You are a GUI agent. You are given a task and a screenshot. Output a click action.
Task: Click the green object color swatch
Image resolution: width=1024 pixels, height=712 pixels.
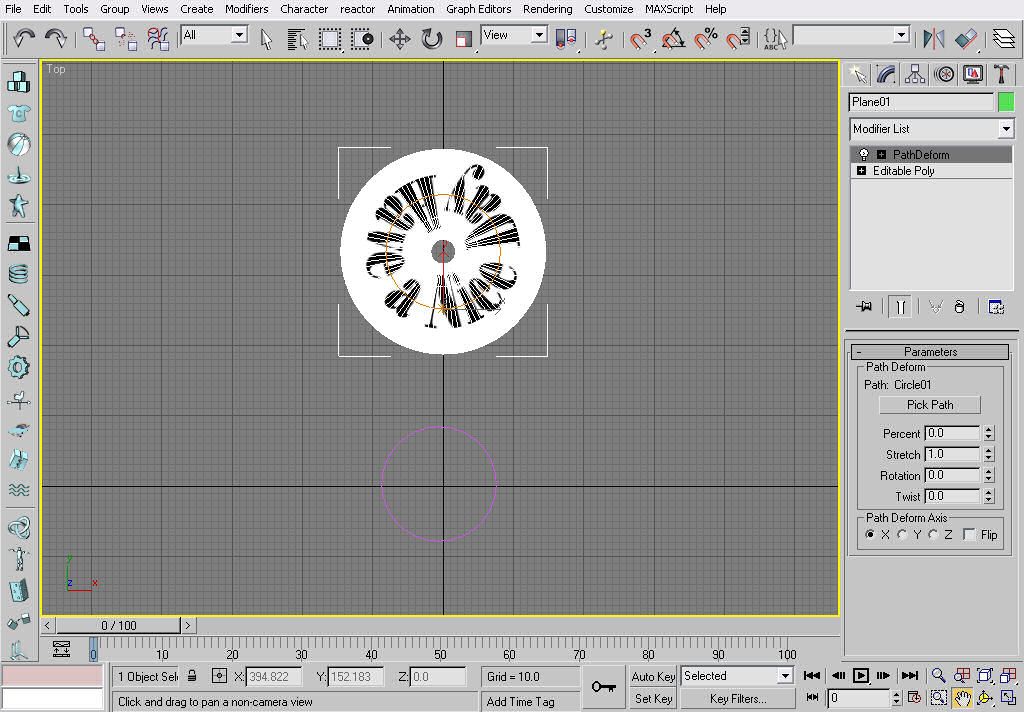[x=1006, y=102]
